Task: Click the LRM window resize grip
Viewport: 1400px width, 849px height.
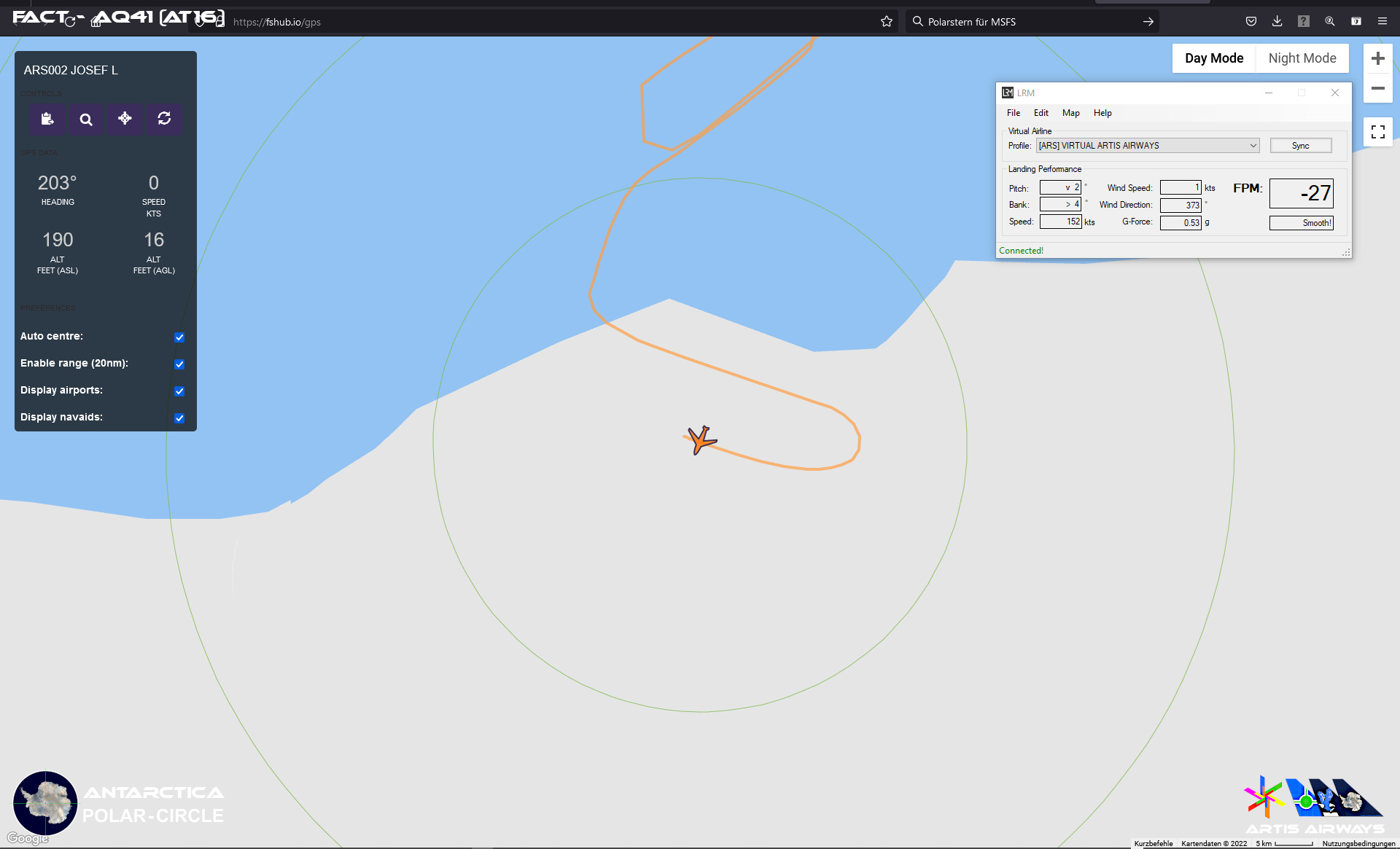Action: [x=1346, y=252]
